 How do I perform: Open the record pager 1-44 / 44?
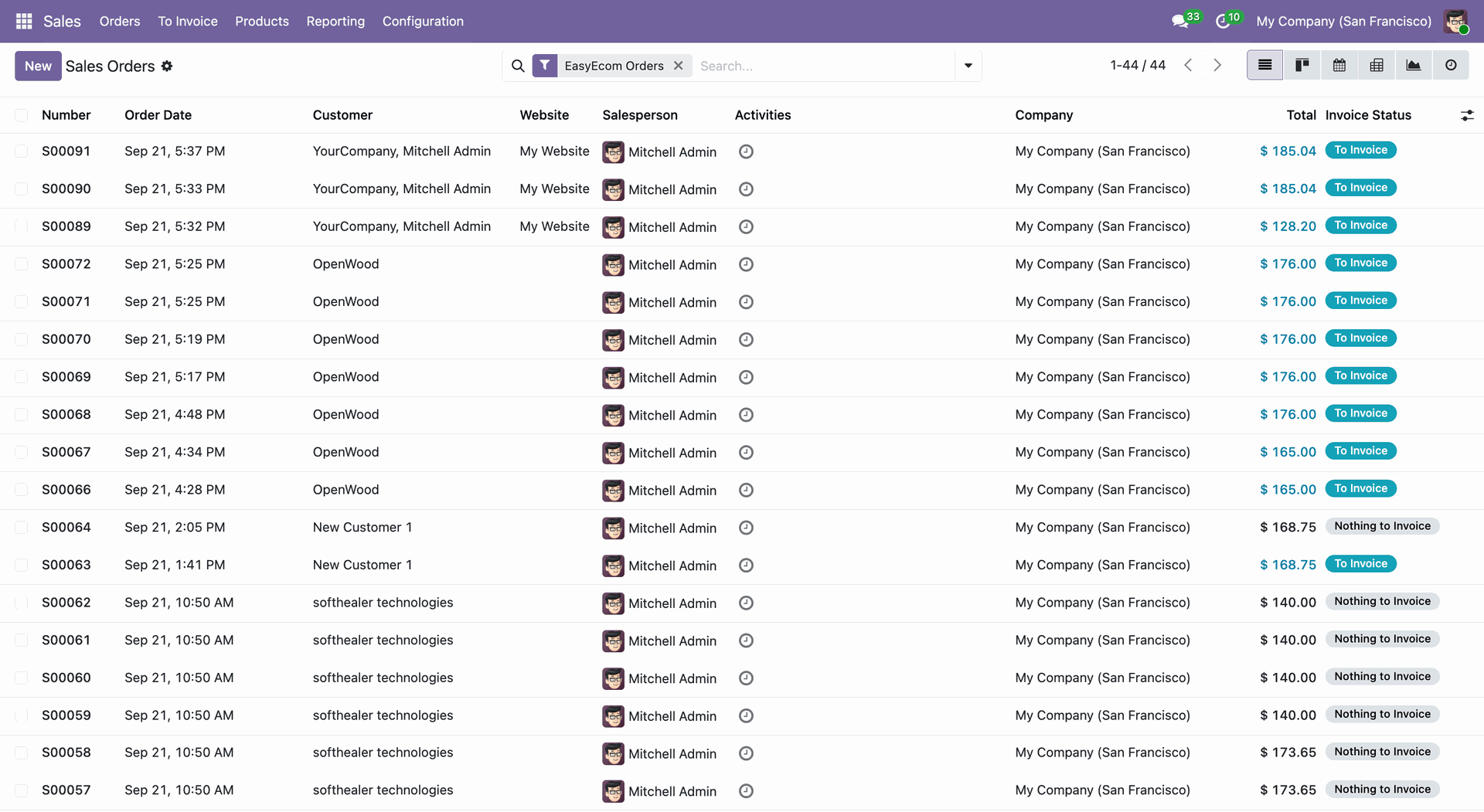coord(1137,65)
